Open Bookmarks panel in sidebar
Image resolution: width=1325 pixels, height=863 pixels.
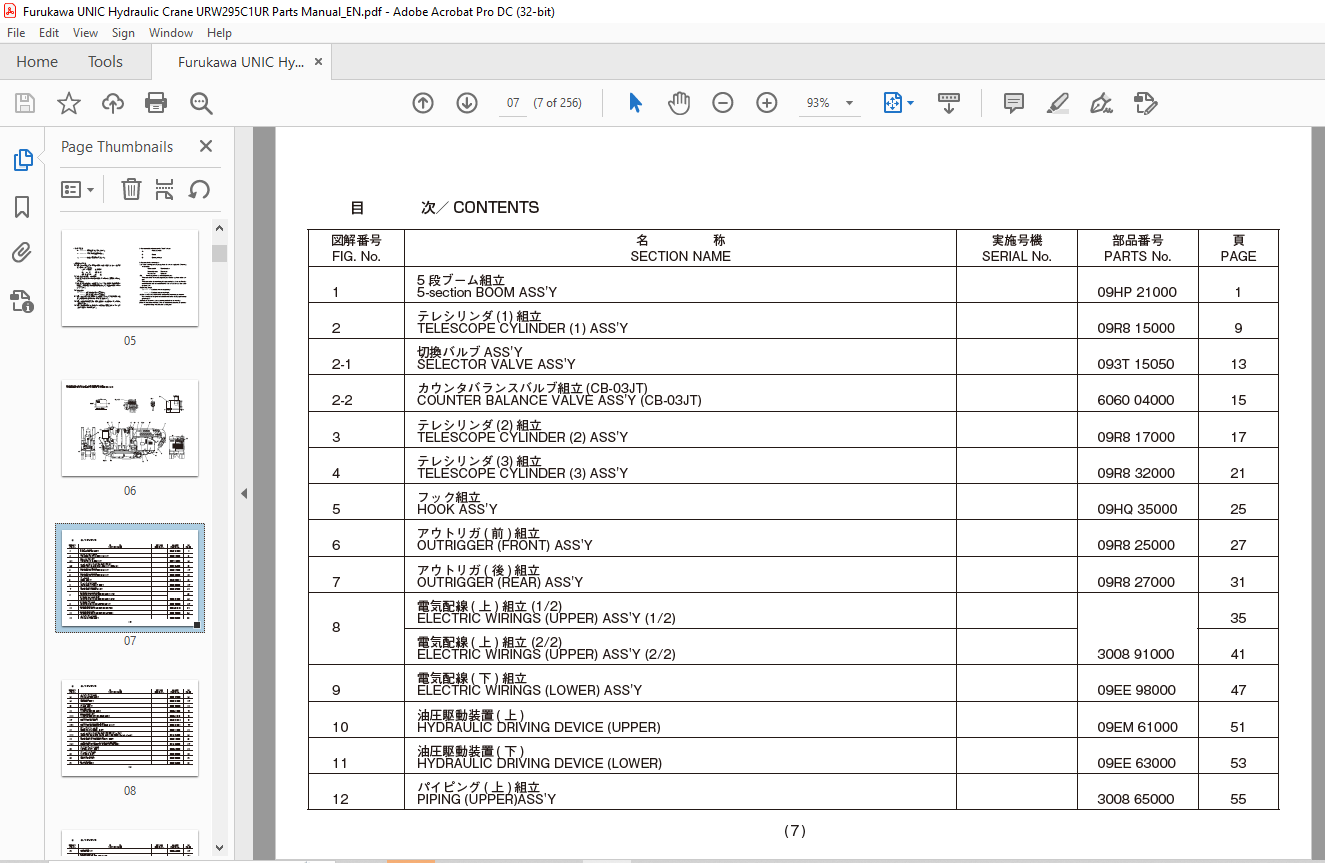pyautogui.click(x=22, y=207)
